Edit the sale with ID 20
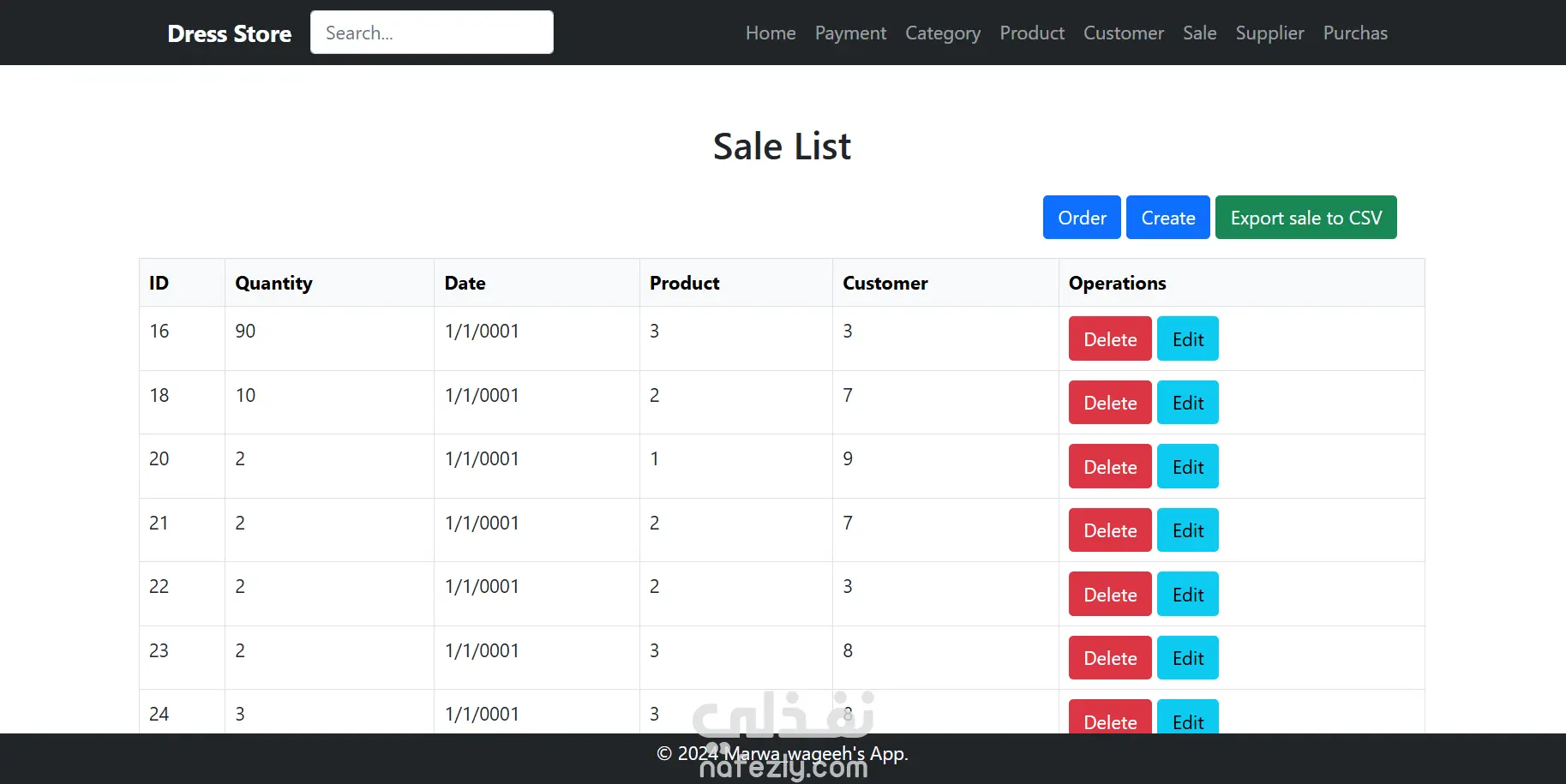Viewport: 1566px width, 784px height. point(1187,467)
